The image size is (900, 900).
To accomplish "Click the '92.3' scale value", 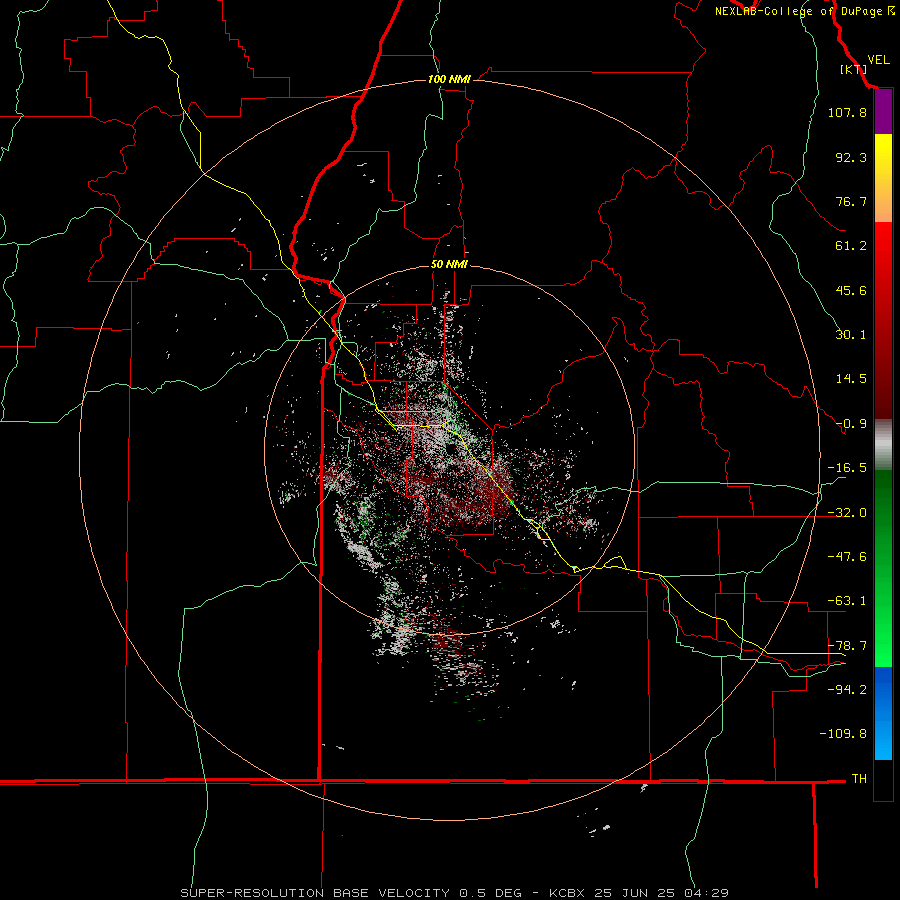I will click(851, 157).
